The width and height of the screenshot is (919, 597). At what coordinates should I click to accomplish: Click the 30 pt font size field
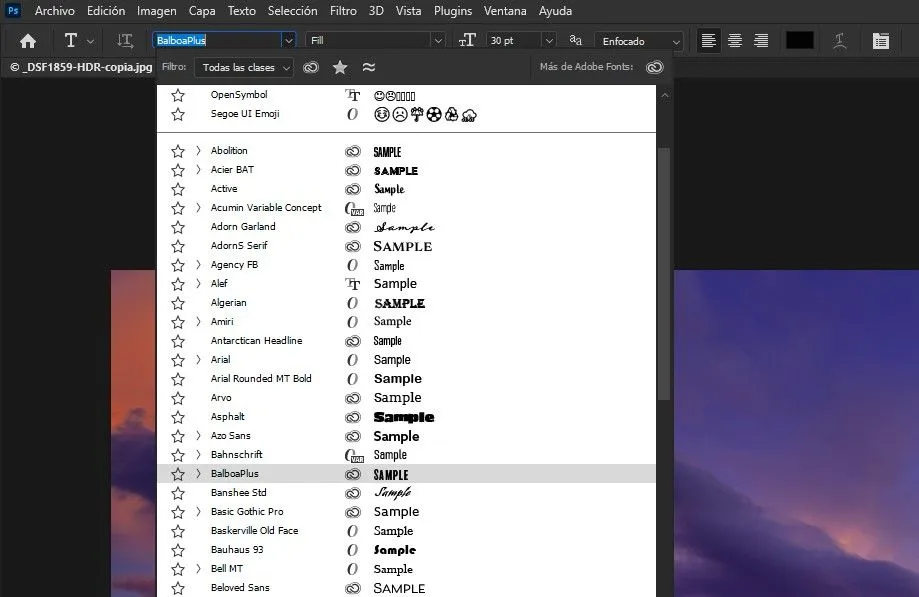(x=514, y=40)
